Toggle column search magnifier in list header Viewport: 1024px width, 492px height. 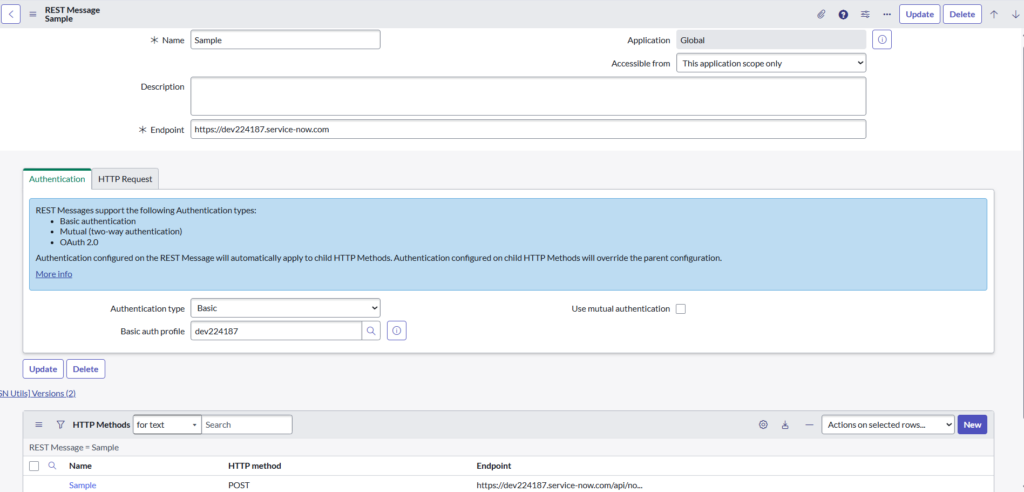click(52, 466)
